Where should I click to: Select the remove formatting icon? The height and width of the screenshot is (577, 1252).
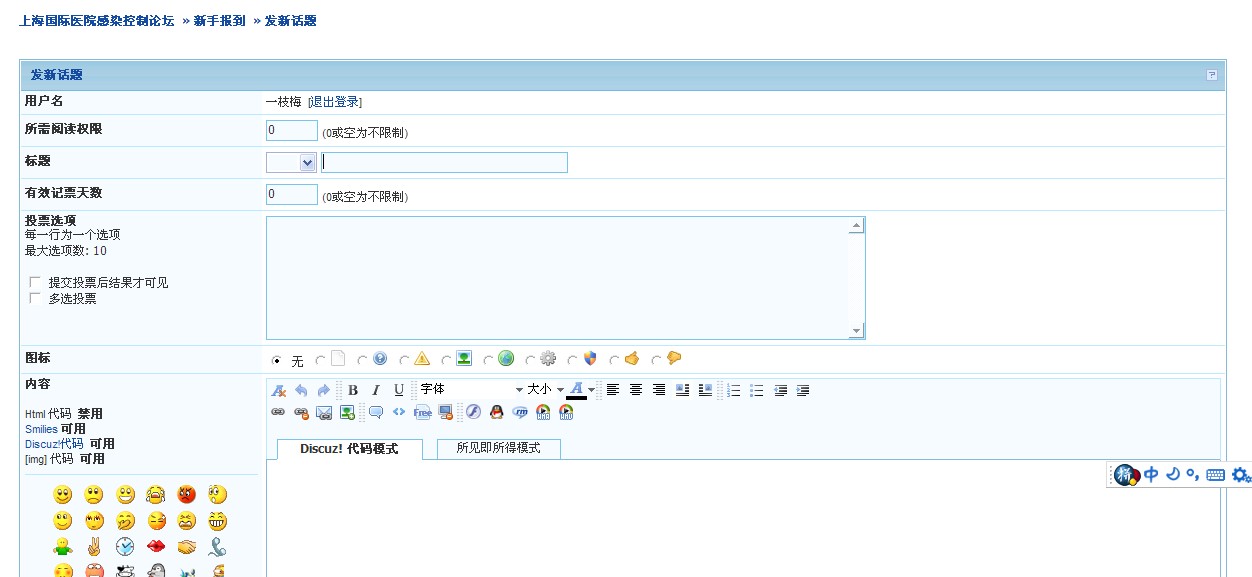[278, 389]
